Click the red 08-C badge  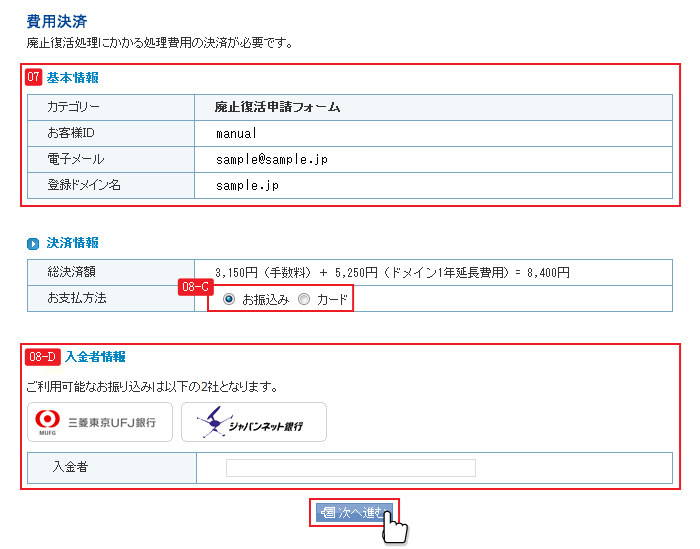[x=193, y=287]
